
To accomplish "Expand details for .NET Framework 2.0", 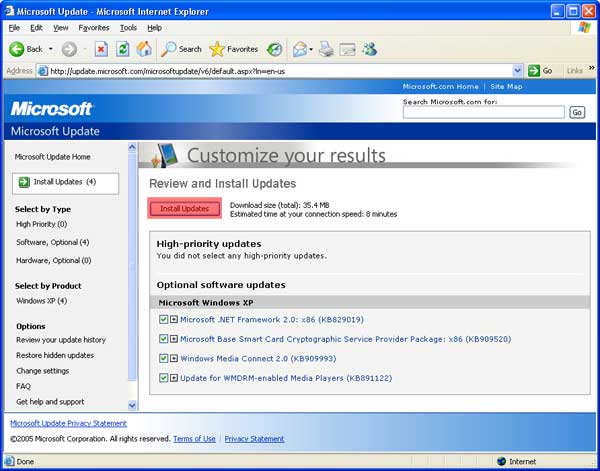I will [174, 319].
